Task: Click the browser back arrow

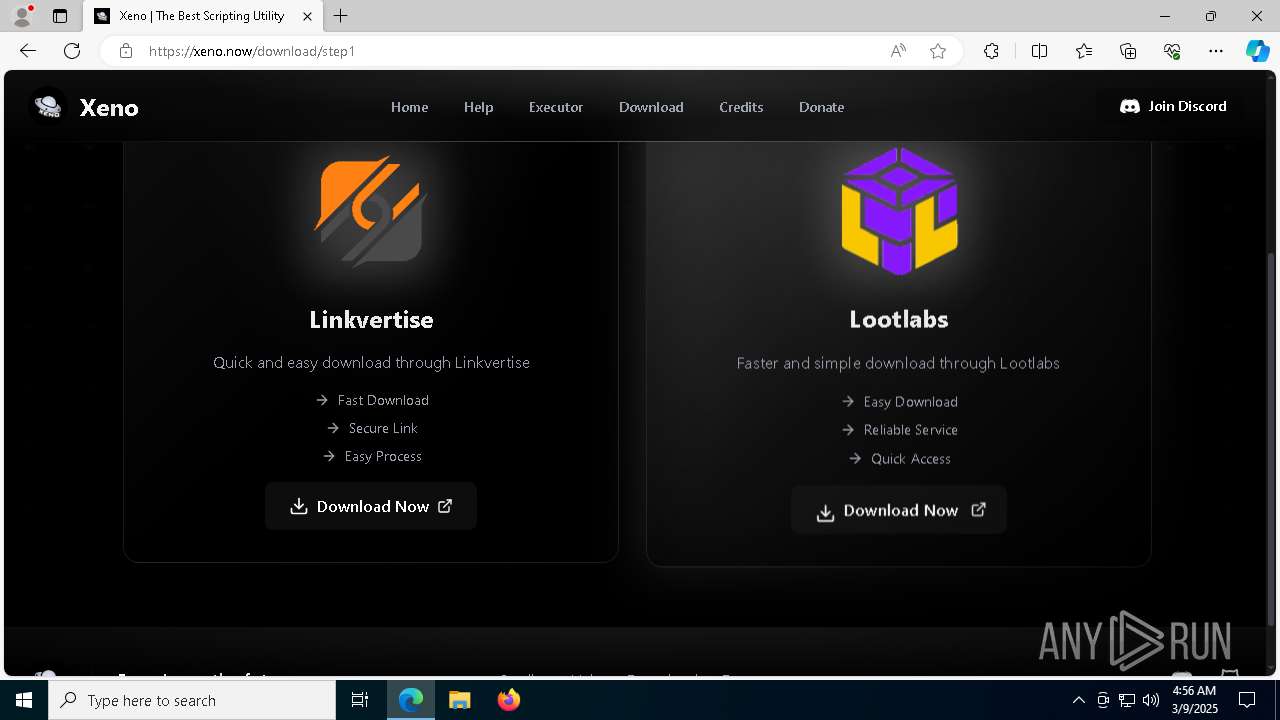Action: pyautogui.click(x=28, y=51)
